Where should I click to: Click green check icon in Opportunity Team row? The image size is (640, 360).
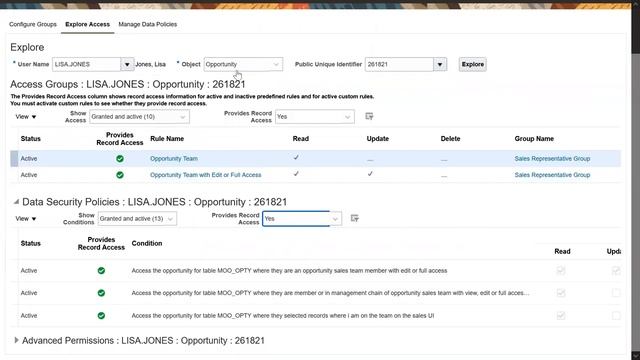coord(120,158)
